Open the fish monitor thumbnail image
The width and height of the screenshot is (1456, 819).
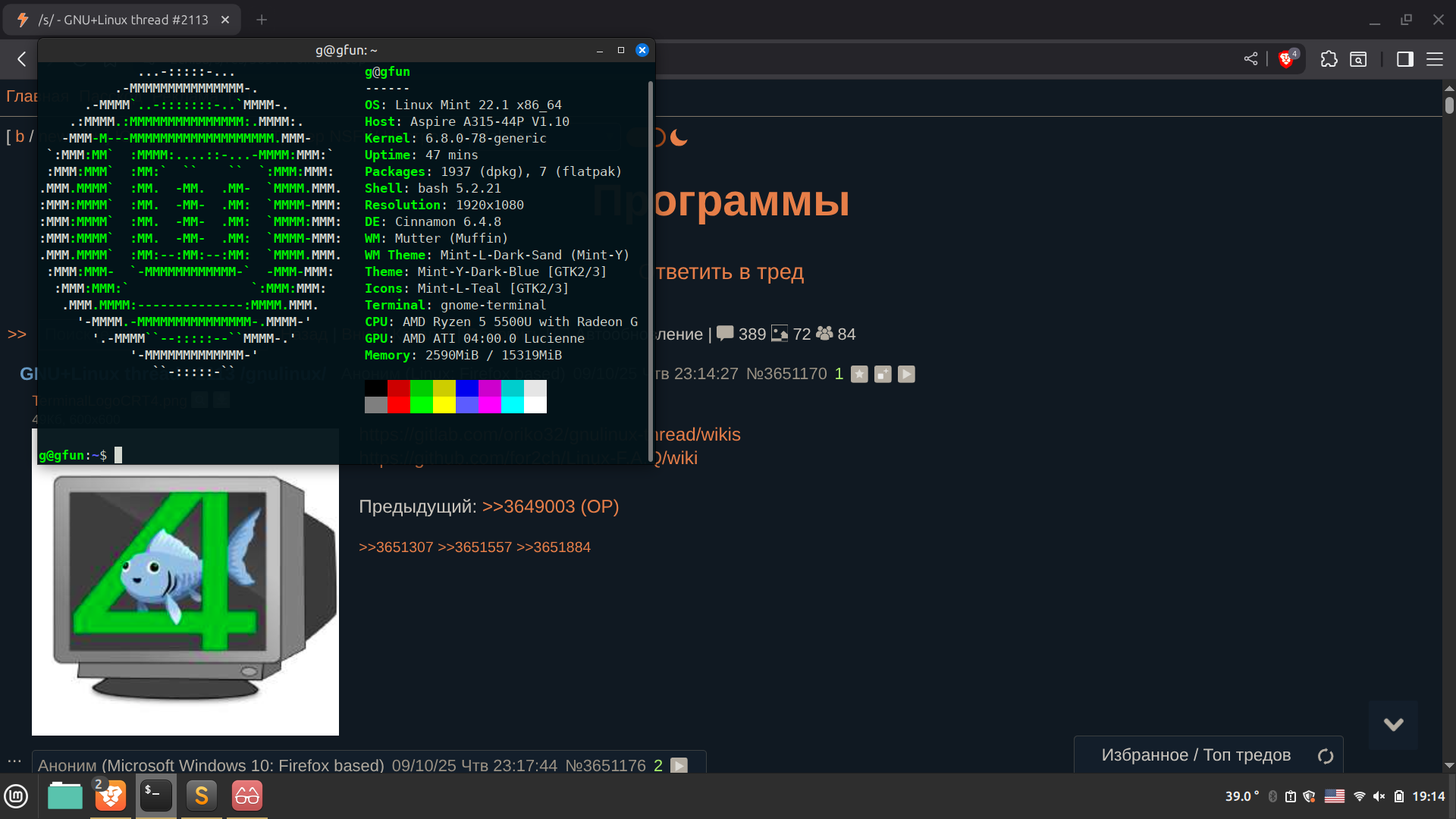pyautogui.click(x=185, y=599)
